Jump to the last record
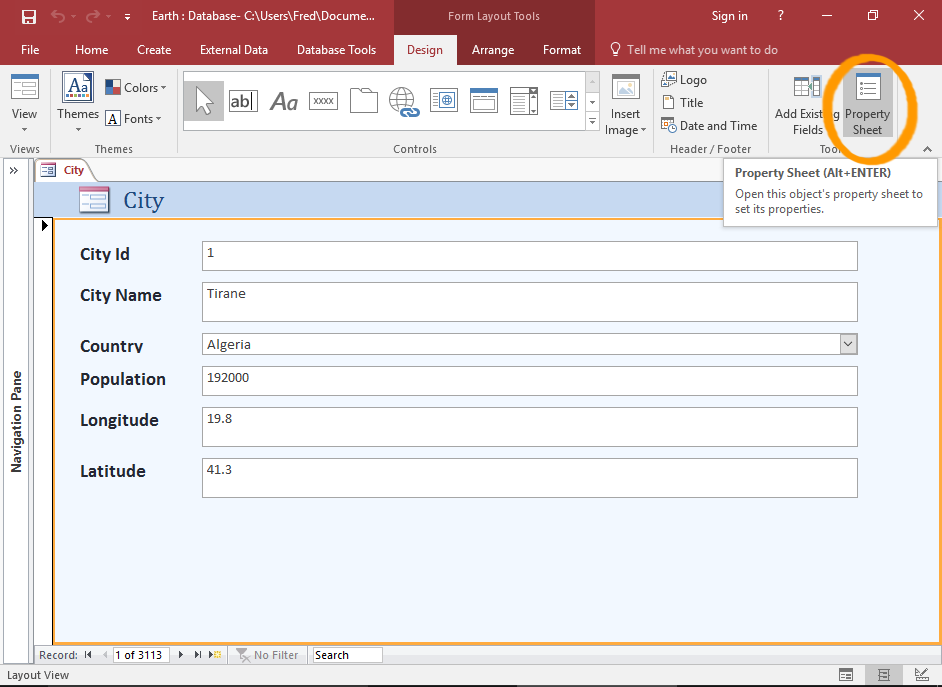 tap(198, 655)
